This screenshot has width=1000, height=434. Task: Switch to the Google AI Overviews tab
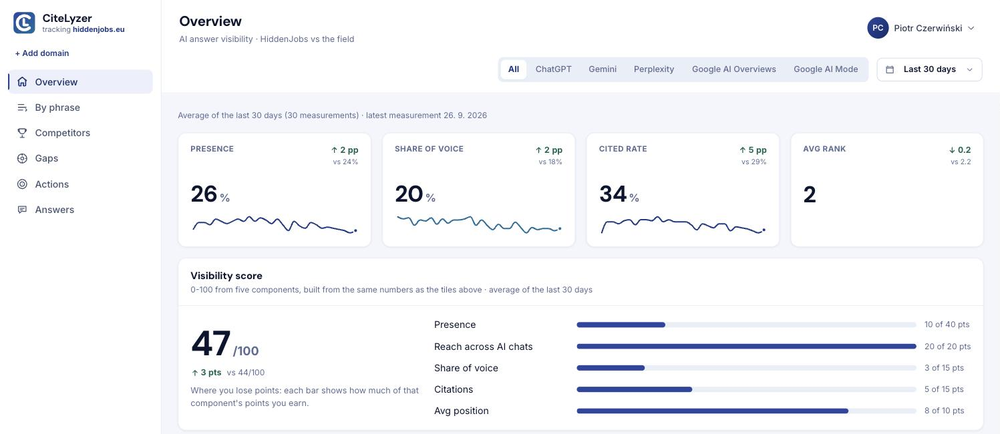click(734, 69)
